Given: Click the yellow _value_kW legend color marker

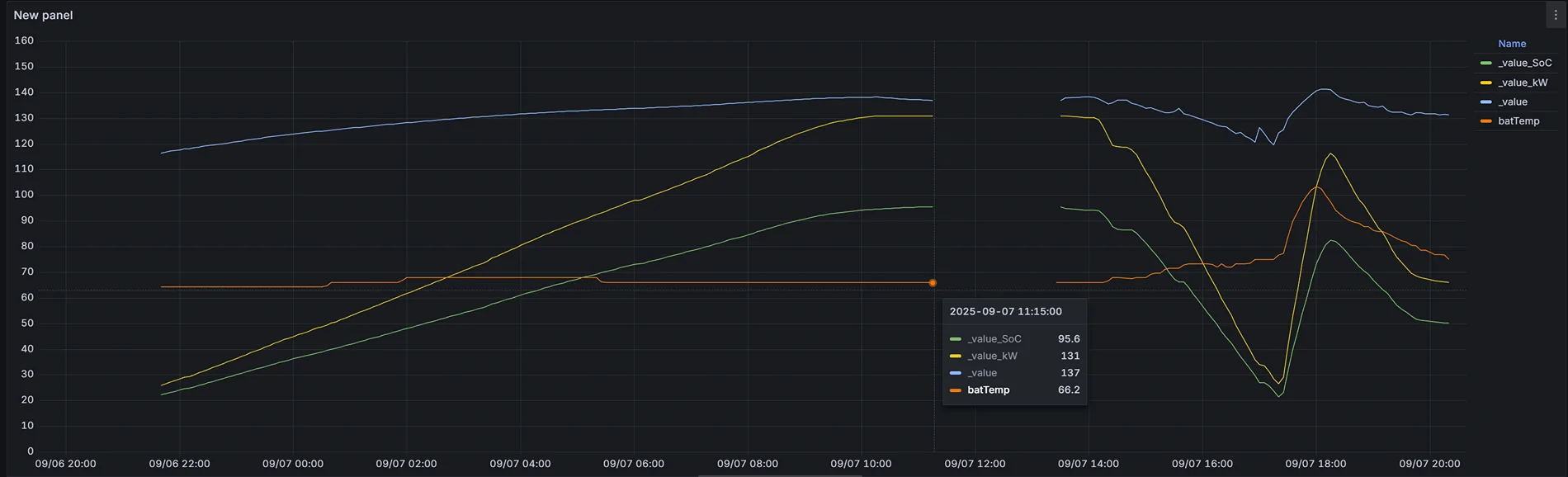Looking at the screenshot, I should click(x=1485, y=83).
